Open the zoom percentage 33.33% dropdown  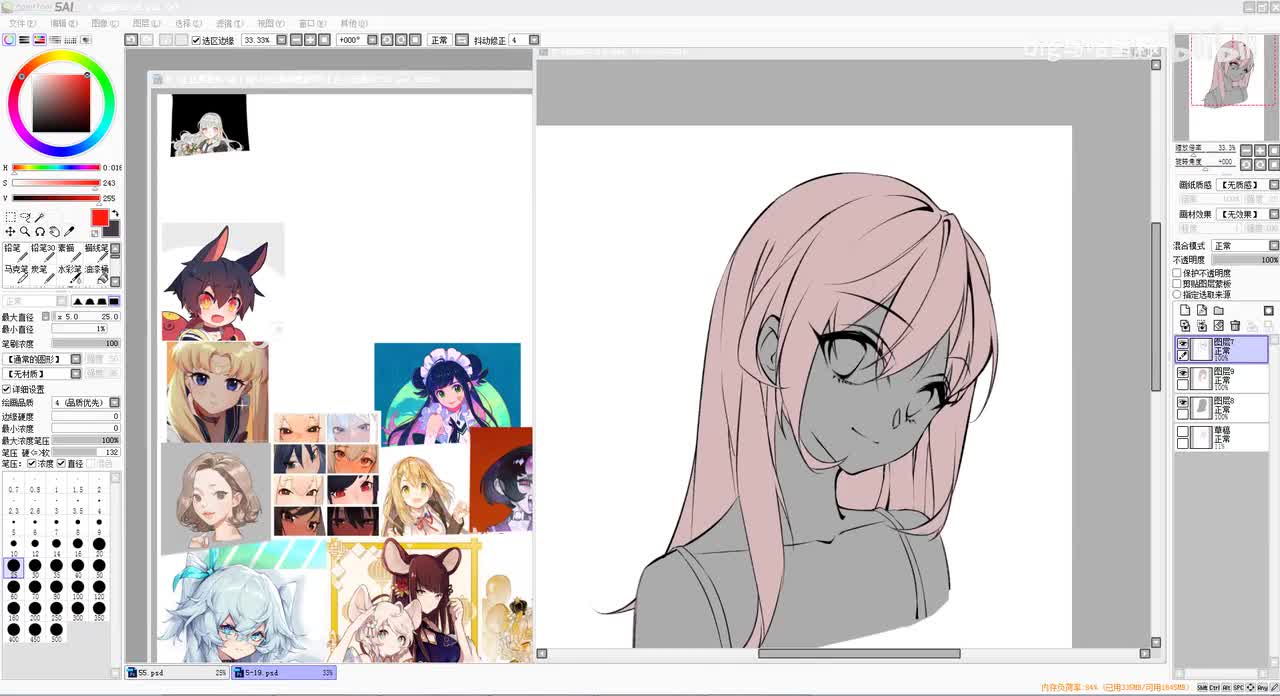click(281, 40)
